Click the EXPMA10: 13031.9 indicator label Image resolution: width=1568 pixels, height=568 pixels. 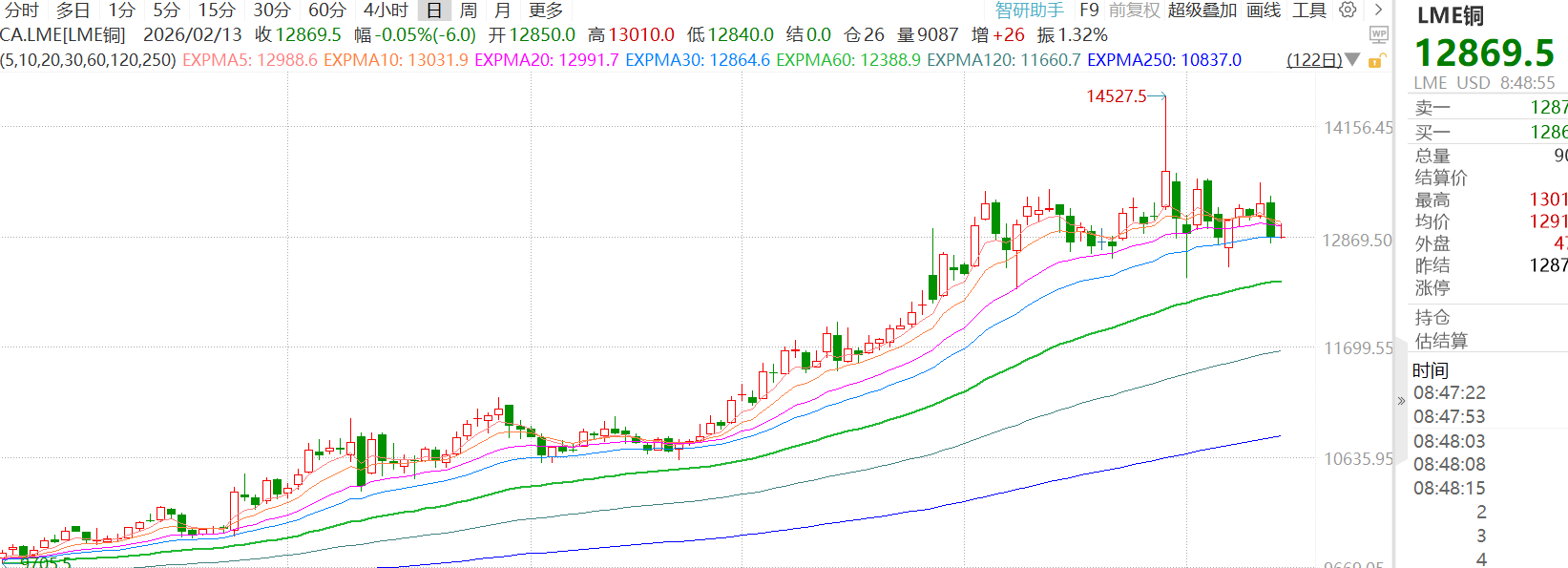pyautogui.click(x=396, y=60)
